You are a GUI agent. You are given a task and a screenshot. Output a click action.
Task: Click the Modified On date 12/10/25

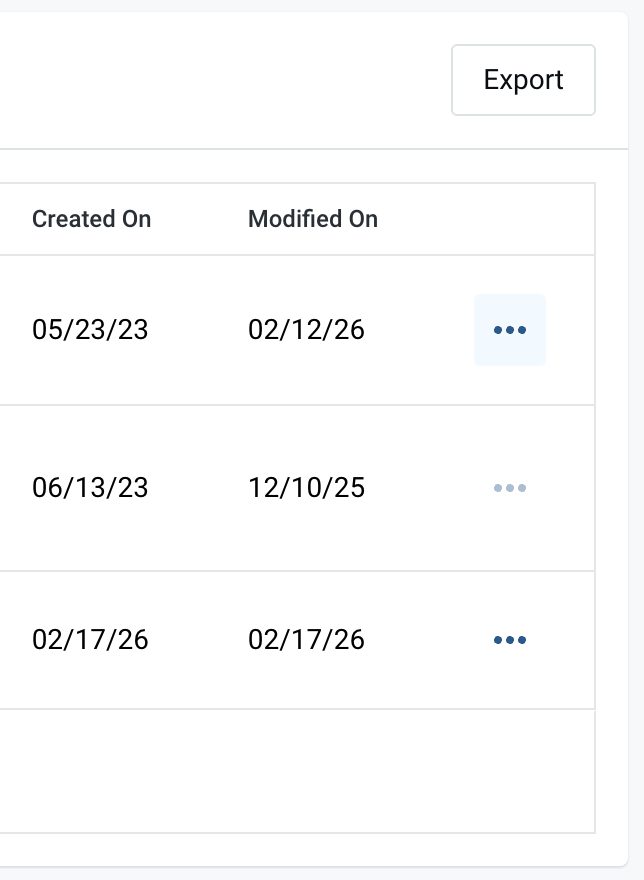pyautogui.click(x=307, y=487)
